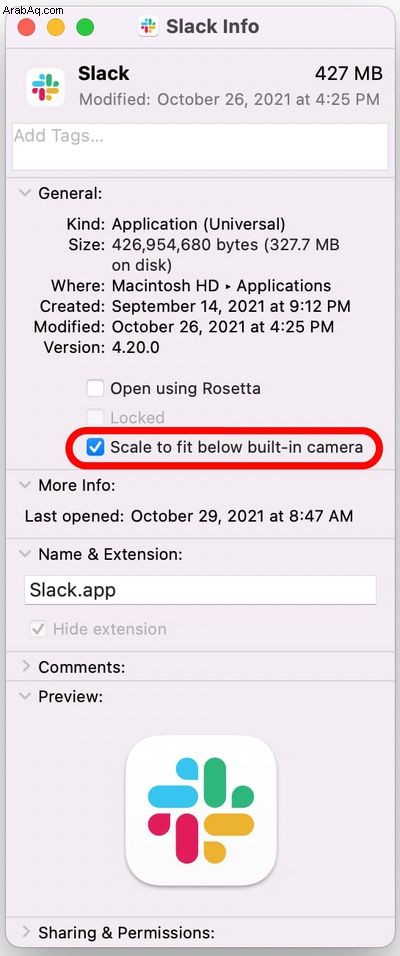Image resolution: width=400 pixels, height=956 pixels.
Task: Expand the Comments section
Action: 26,666
